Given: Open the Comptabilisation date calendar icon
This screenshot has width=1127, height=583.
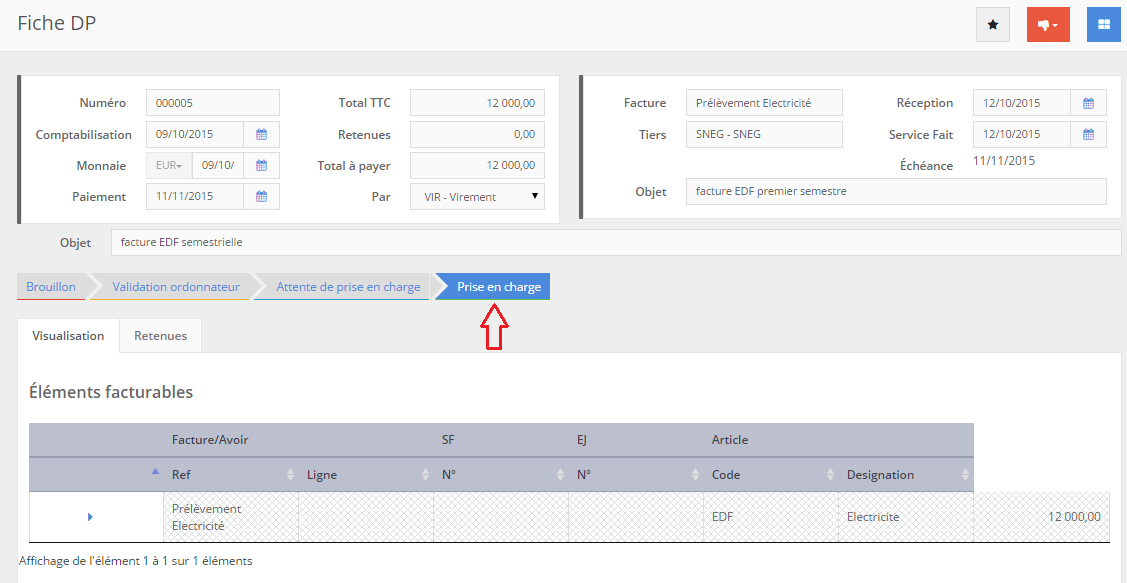Looking at the screenshot, I should tap(261, 134).
